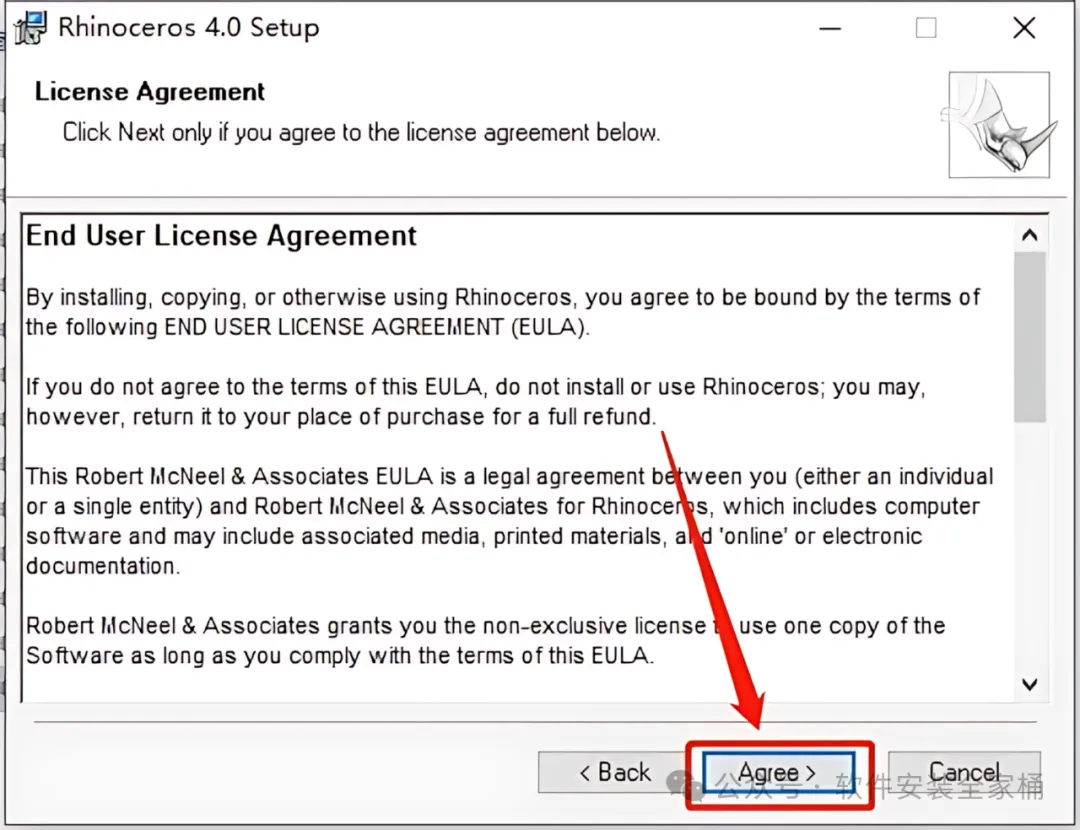The image size is (1080, 830).
Task: Click the installer icon in title bar
Action: 31,28
